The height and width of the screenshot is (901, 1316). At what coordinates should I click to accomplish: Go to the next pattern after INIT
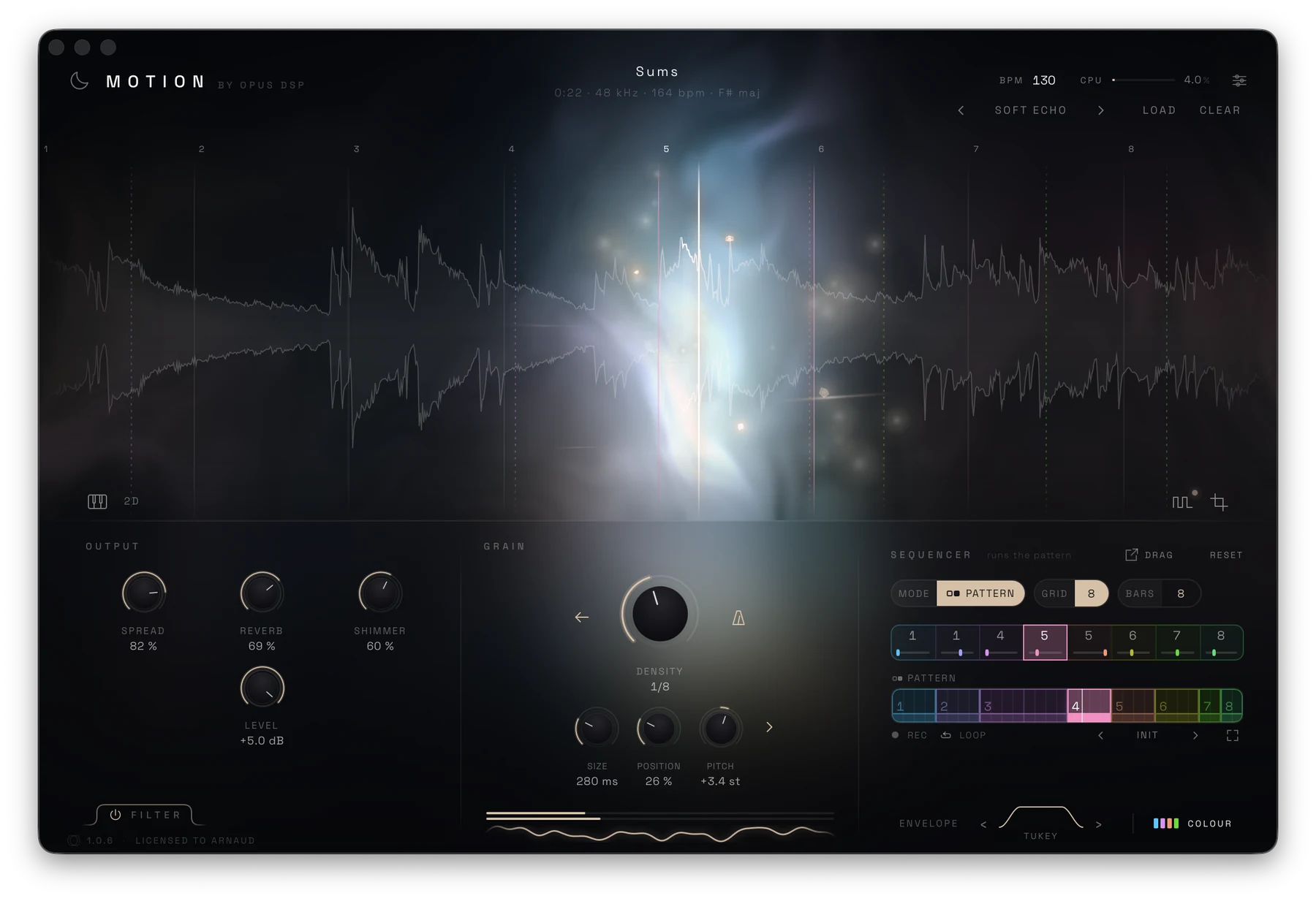pyautogui.click(x=1195, y=736)
